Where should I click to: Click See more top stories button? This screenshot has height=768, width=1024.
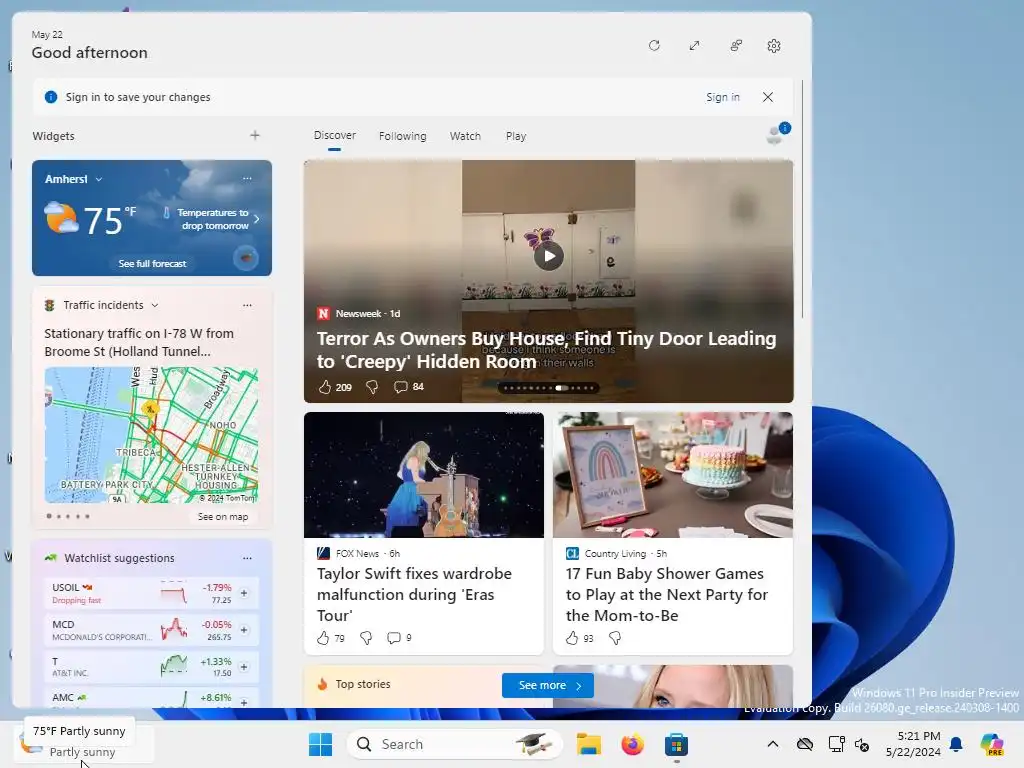(x=548, y=685)
